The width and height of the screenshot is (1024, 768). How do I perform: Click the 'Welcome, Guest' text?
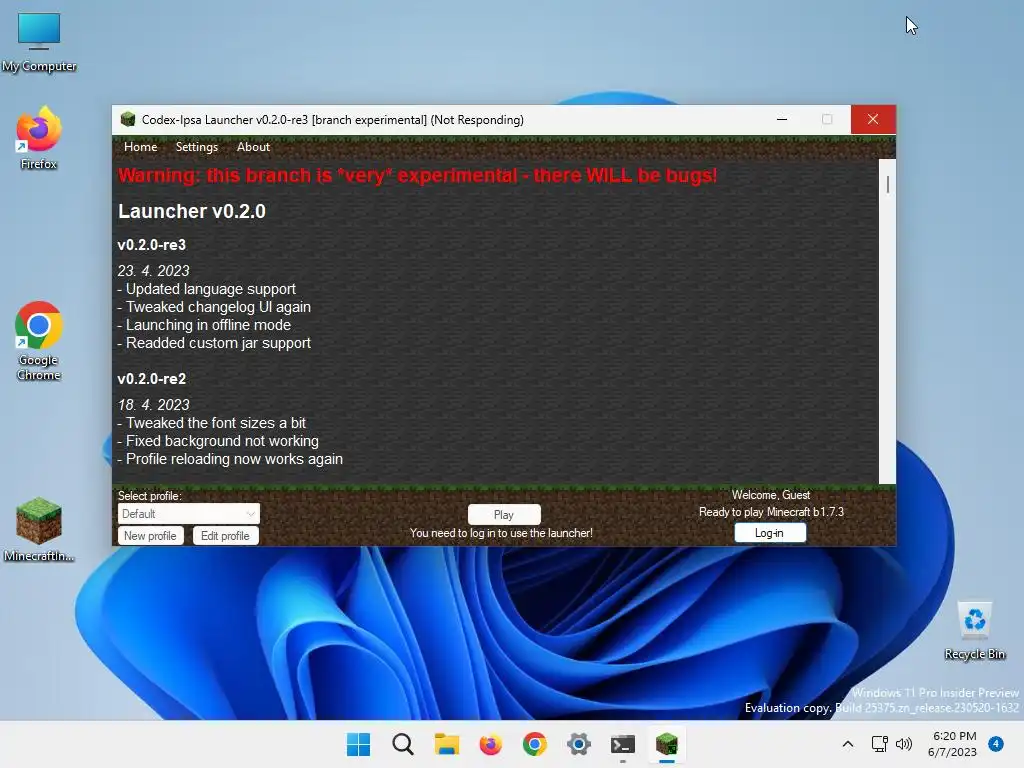pyautogui.click(x=771, y=495)
